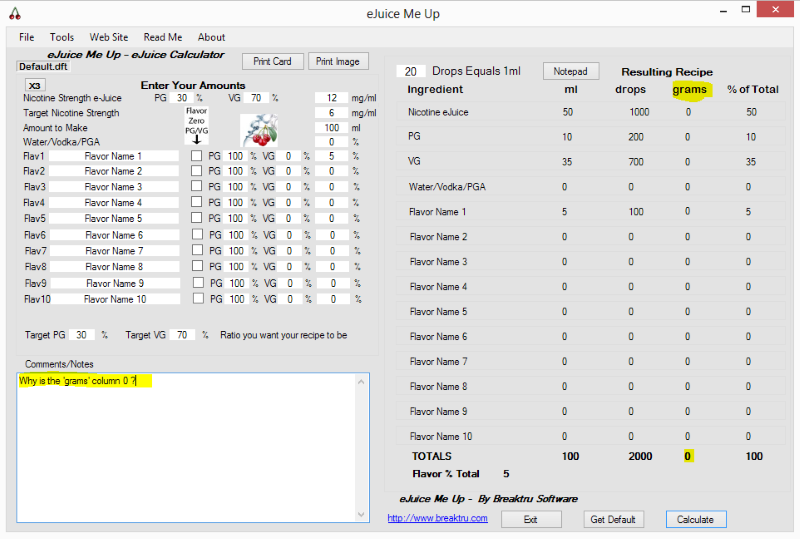Click the cherry app icon in the title bar
This screenshot has width=800, height=539.
tap(15, 13)
